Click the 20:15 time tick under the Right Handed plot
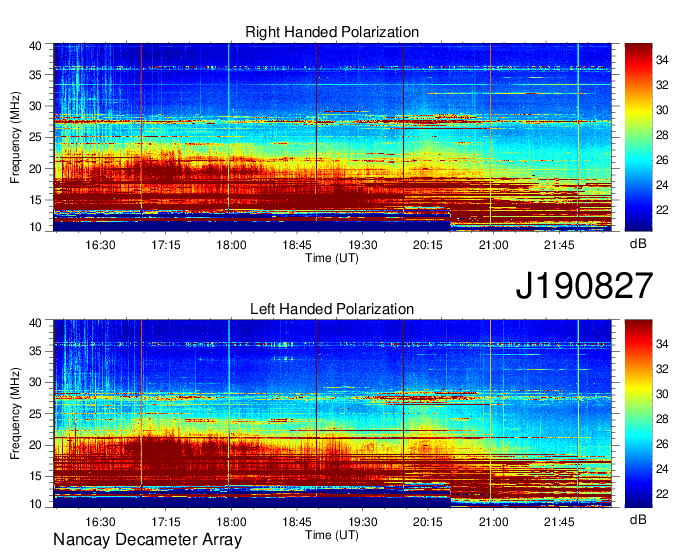Image resolution: width=680 pixels, height=552 pixels. pos(428,245)
